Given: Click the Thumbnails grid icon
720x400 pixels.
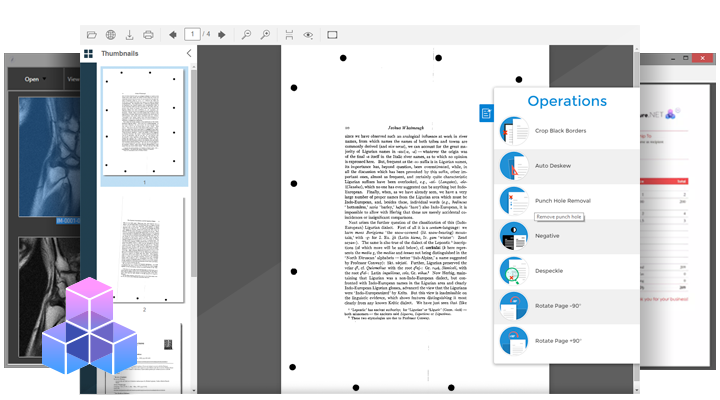Looking at the screenshot, I should pyautogui.click(x=89, y=54).
